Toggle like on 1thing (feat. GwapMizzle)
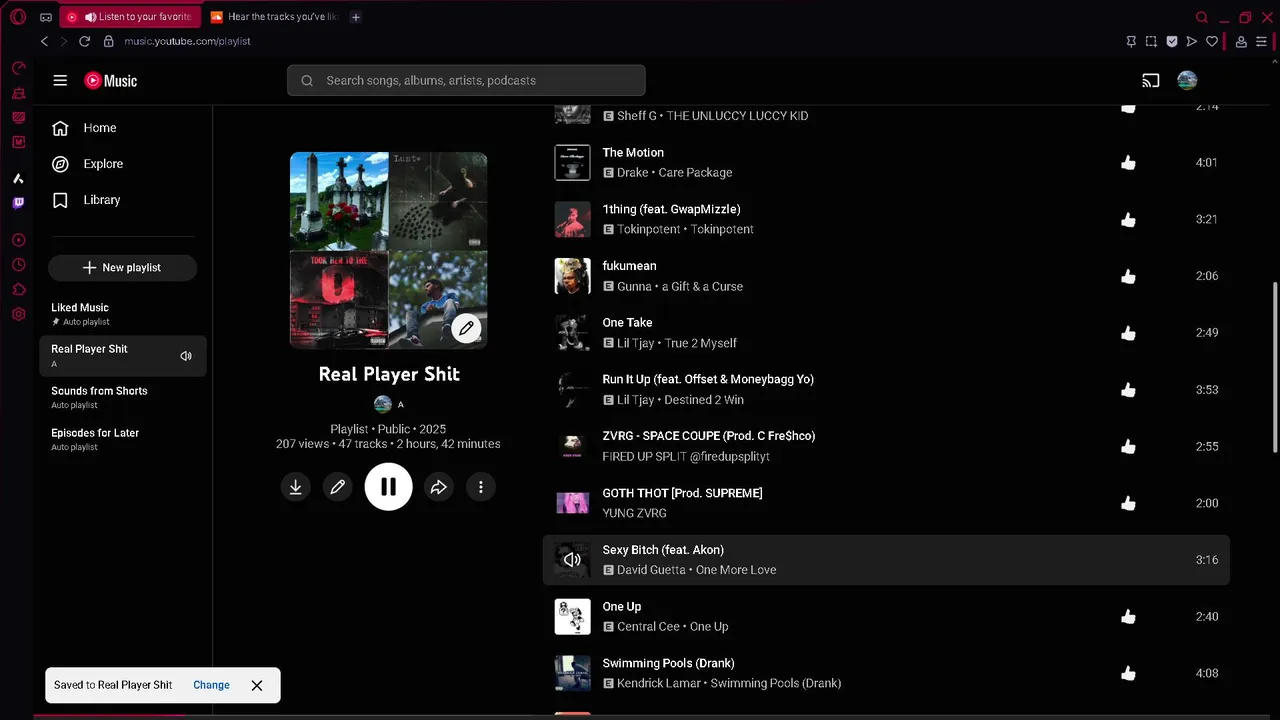 [1128, 219]
